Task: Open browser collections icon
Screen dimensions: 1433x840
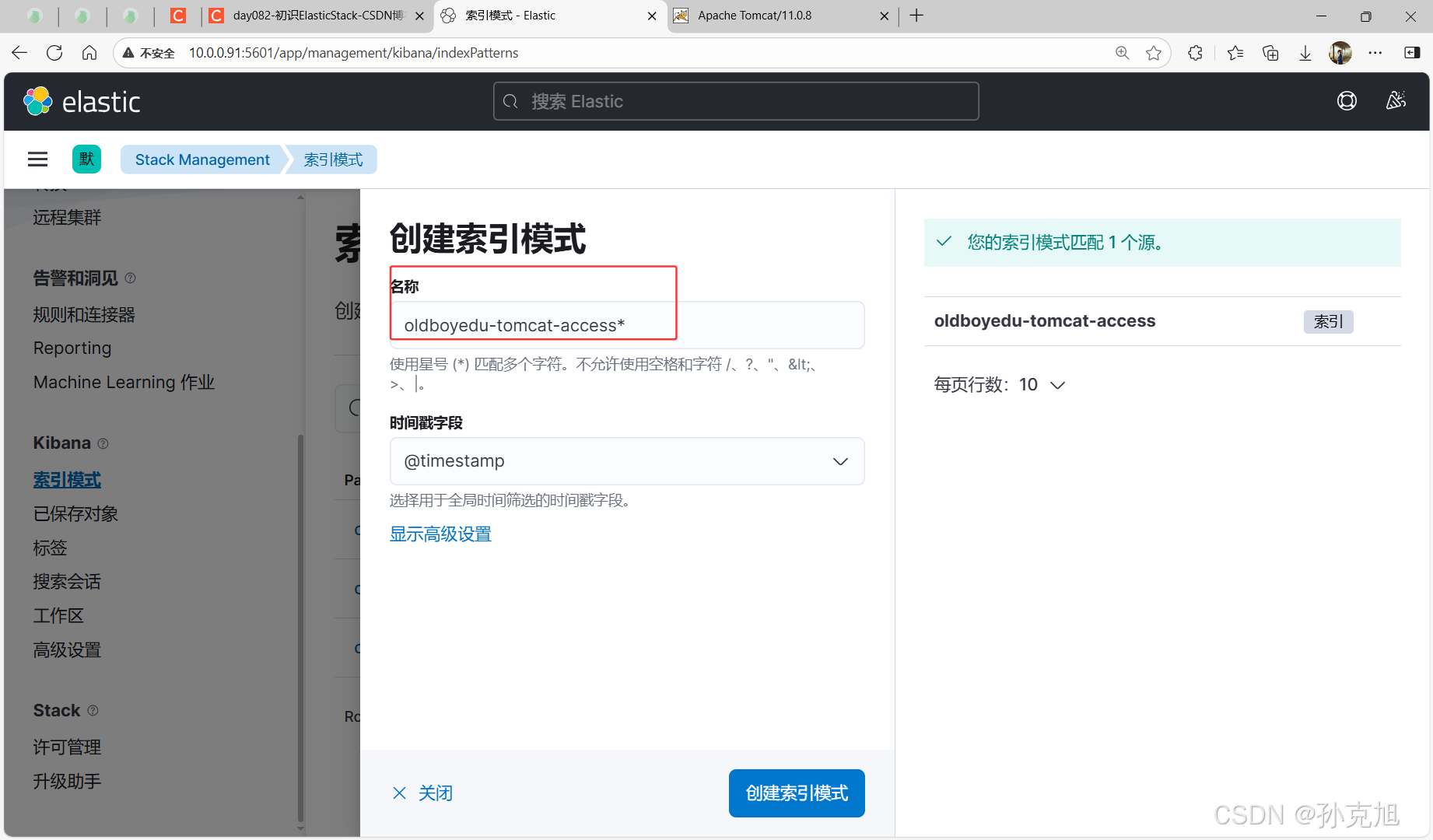Action: tap(1270, 53)
